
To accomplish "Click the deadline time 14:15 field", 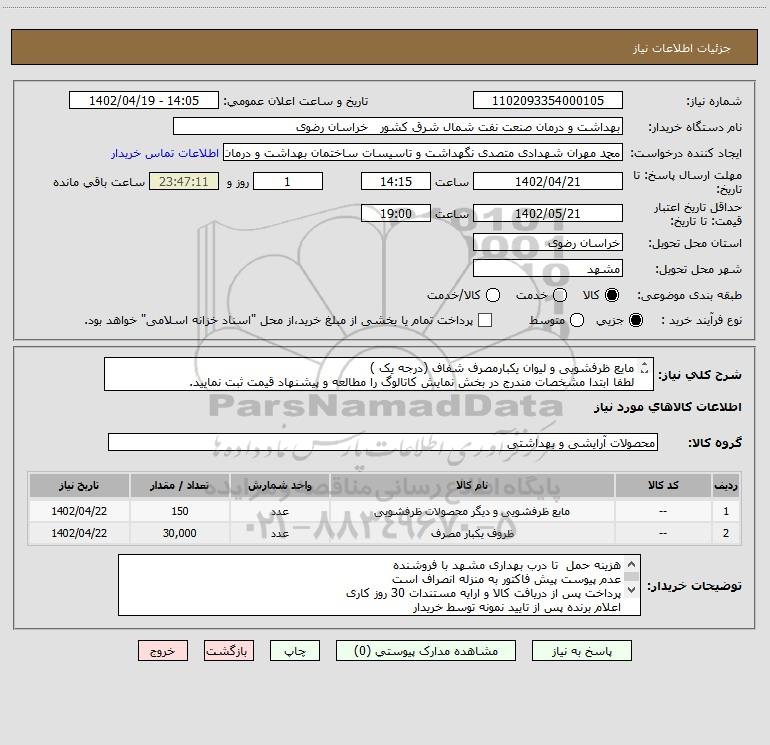I will click(x=396, y=181).
